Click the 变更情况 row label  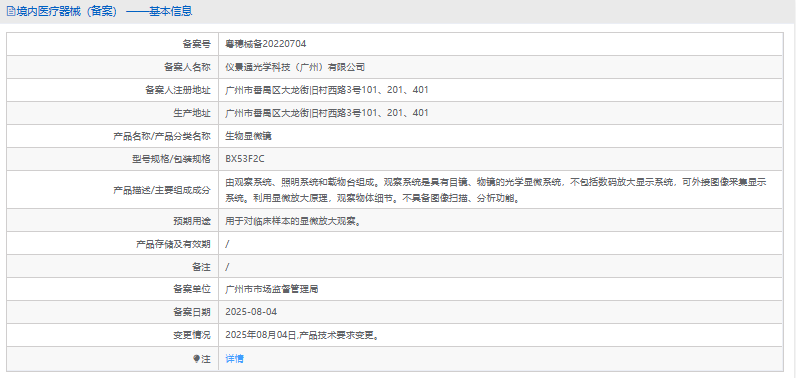[192, 335]
